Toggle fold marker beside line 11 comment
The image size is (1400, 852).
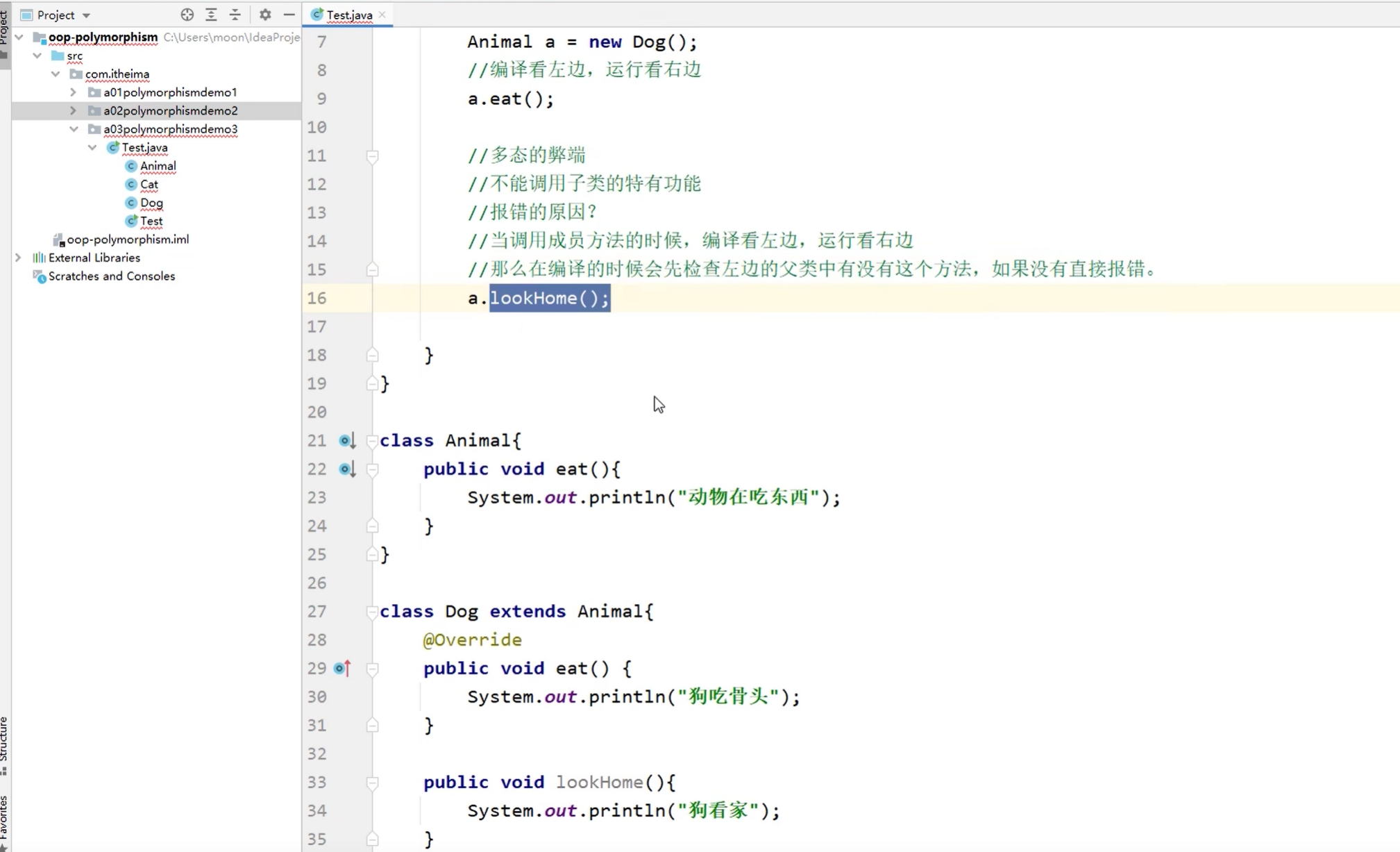coord(372,156)
